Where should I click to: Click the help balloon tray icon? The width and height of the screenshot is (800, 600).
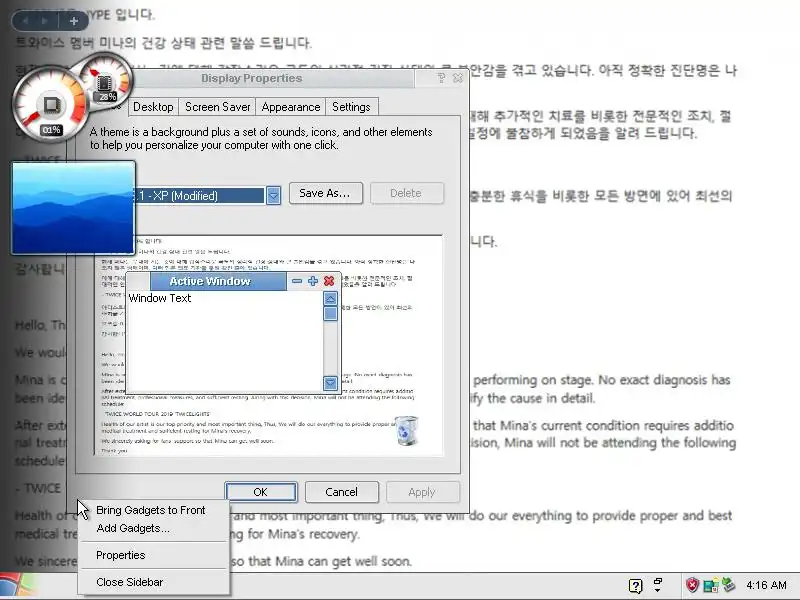635,586
